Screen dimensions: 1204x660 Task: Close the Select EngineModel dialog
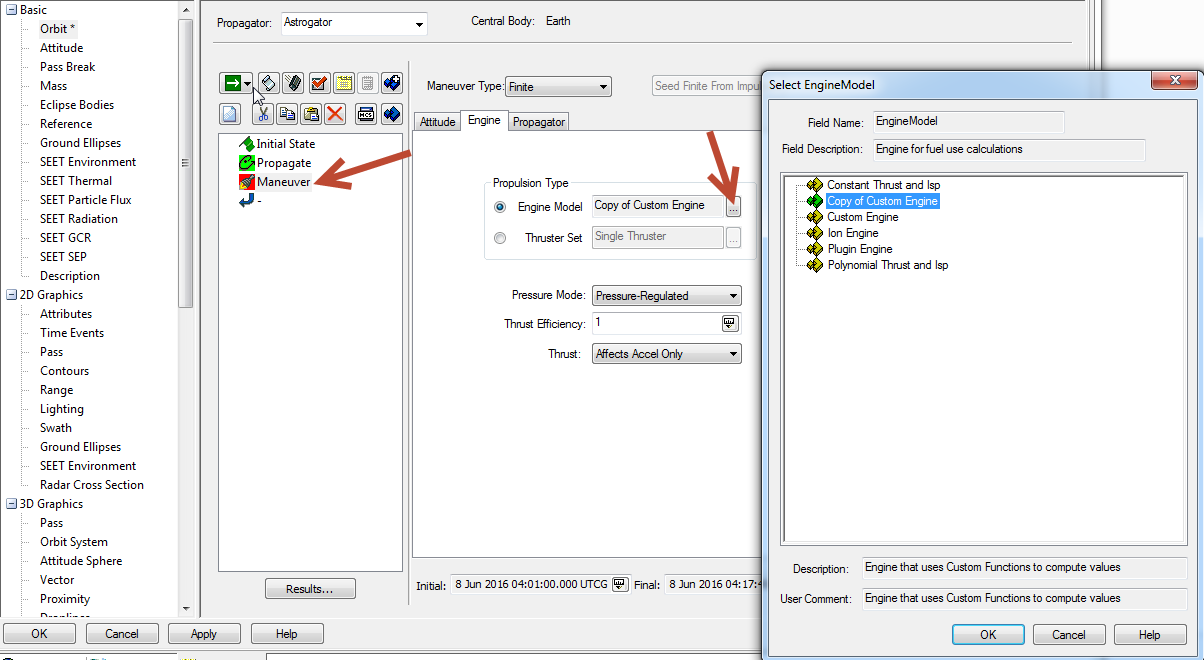[1174, 80]
